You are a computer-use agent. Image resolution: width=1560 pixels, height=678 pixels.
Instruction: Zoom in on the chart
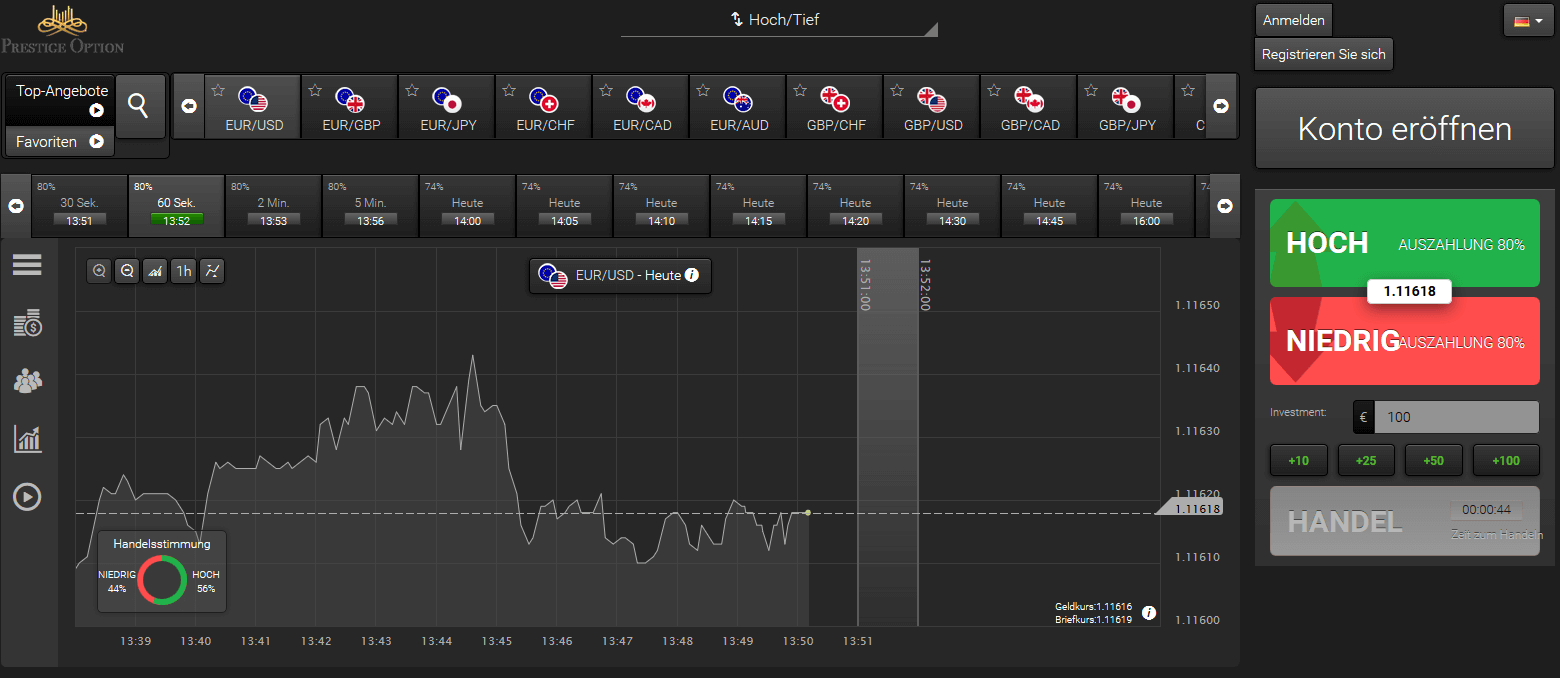click(x=99, y=270)
